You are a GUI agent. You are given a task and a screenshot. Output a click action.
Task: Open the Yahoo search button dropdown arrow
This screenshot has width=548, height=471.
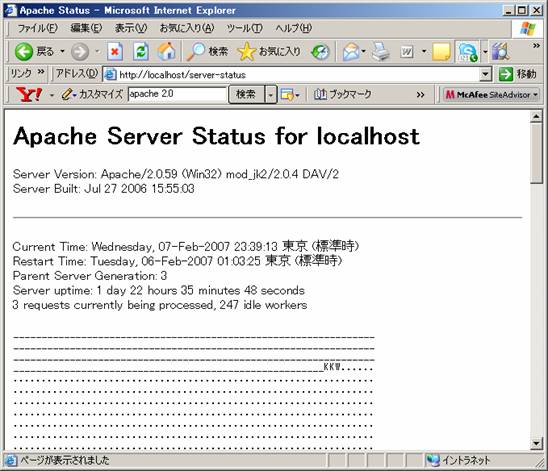[x=271, y=94]
